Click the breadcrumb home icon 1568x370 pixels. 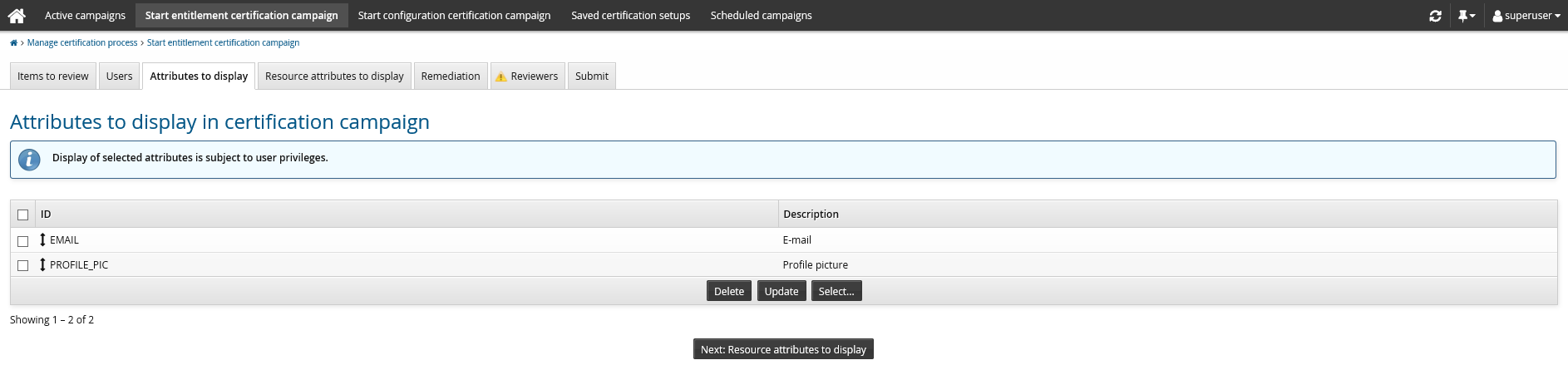(x=13, y=43)
